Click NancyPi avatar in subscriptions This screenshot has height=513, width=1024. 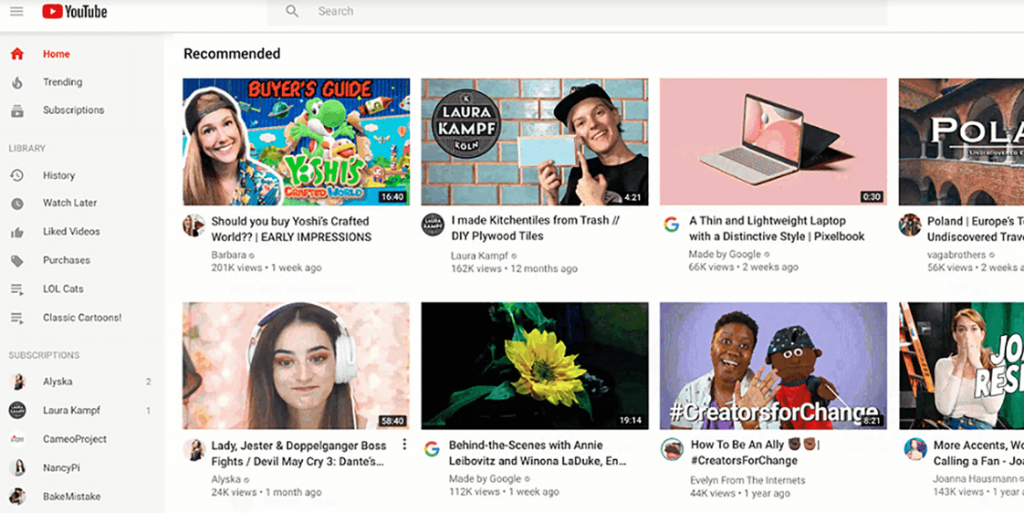tap(17, 468)
